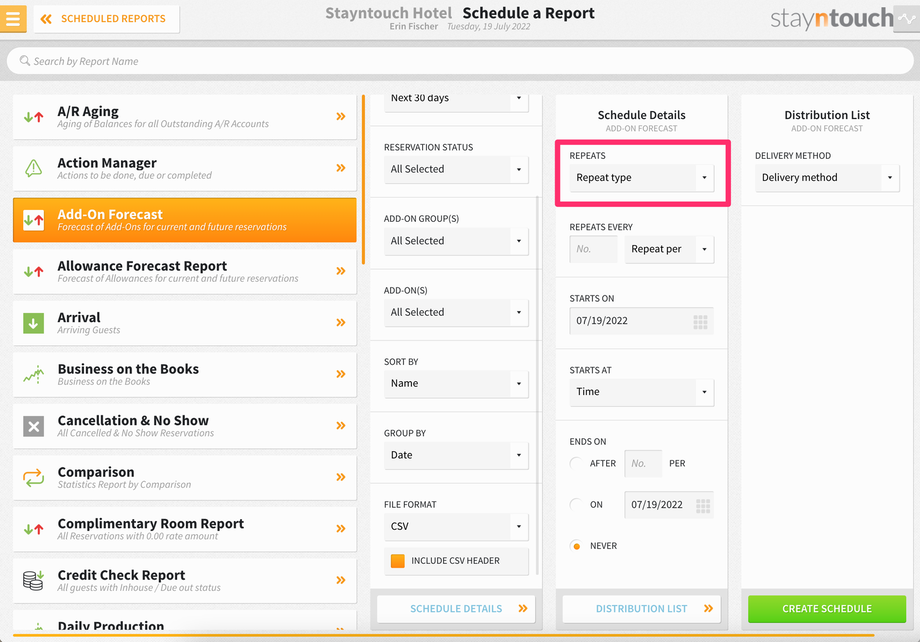
Task: Select the Allowance Forecast Report
Action: point(184,271)
